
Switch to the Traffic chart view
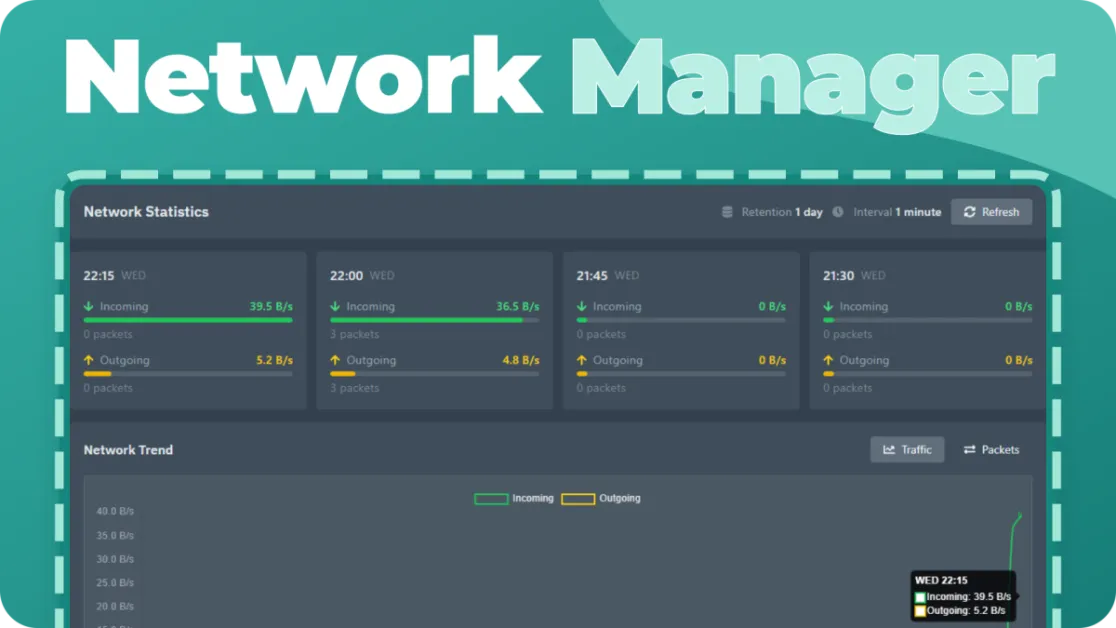tap(907, 450)
